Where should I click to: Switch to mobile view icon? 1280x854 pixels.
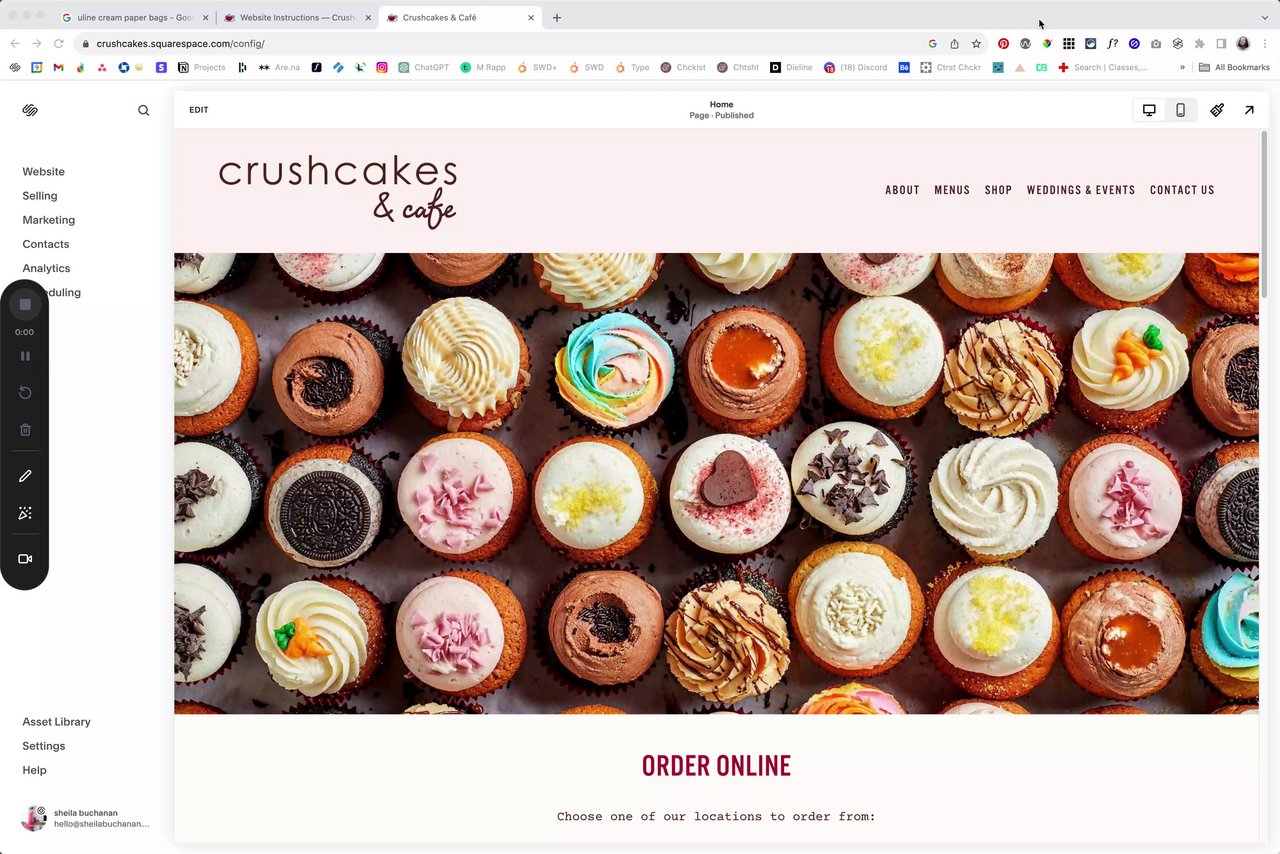click(x=1180, y=110)
